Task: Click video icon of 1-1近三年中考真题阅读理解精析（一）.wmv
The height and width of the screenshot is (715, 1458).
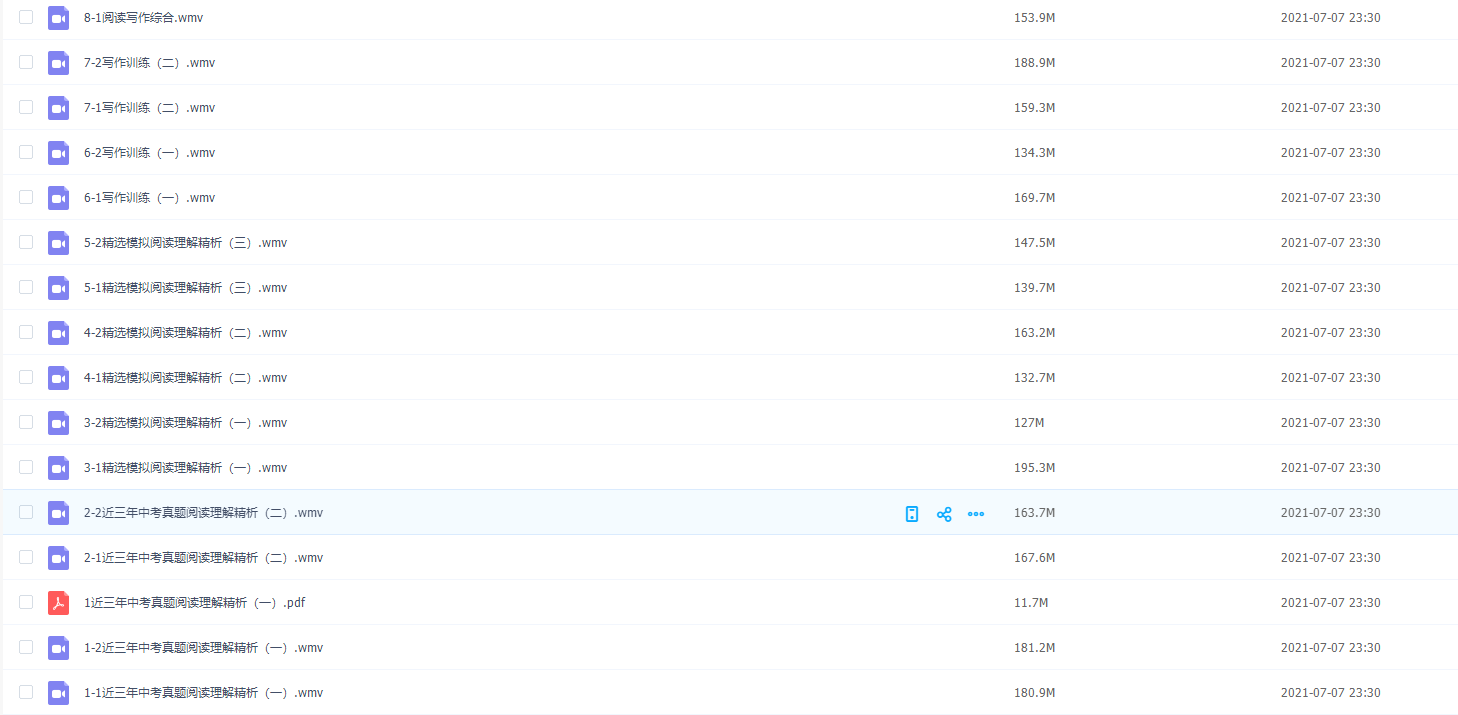Action: pos(58,693)
